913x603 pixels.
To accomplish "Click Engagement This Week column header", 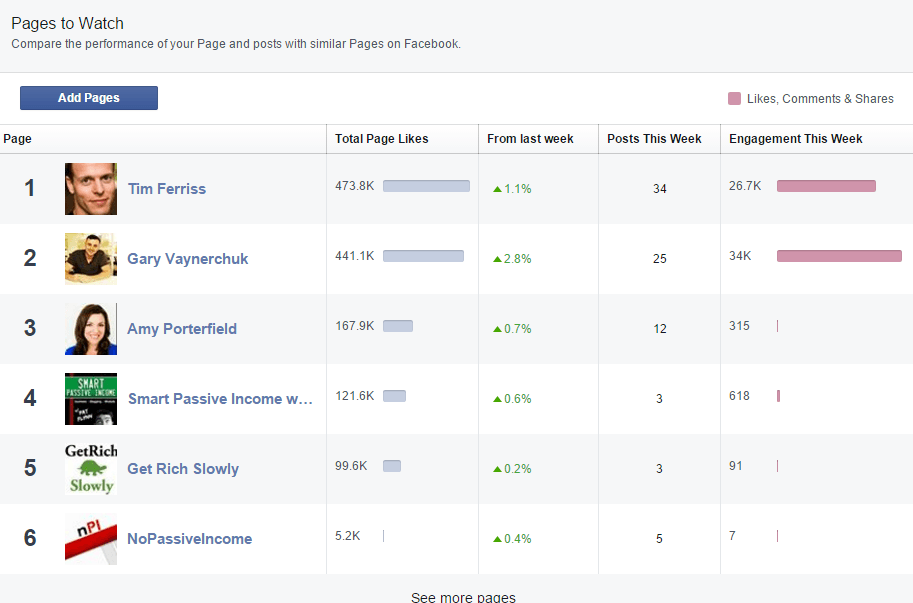I will (795, 139).
